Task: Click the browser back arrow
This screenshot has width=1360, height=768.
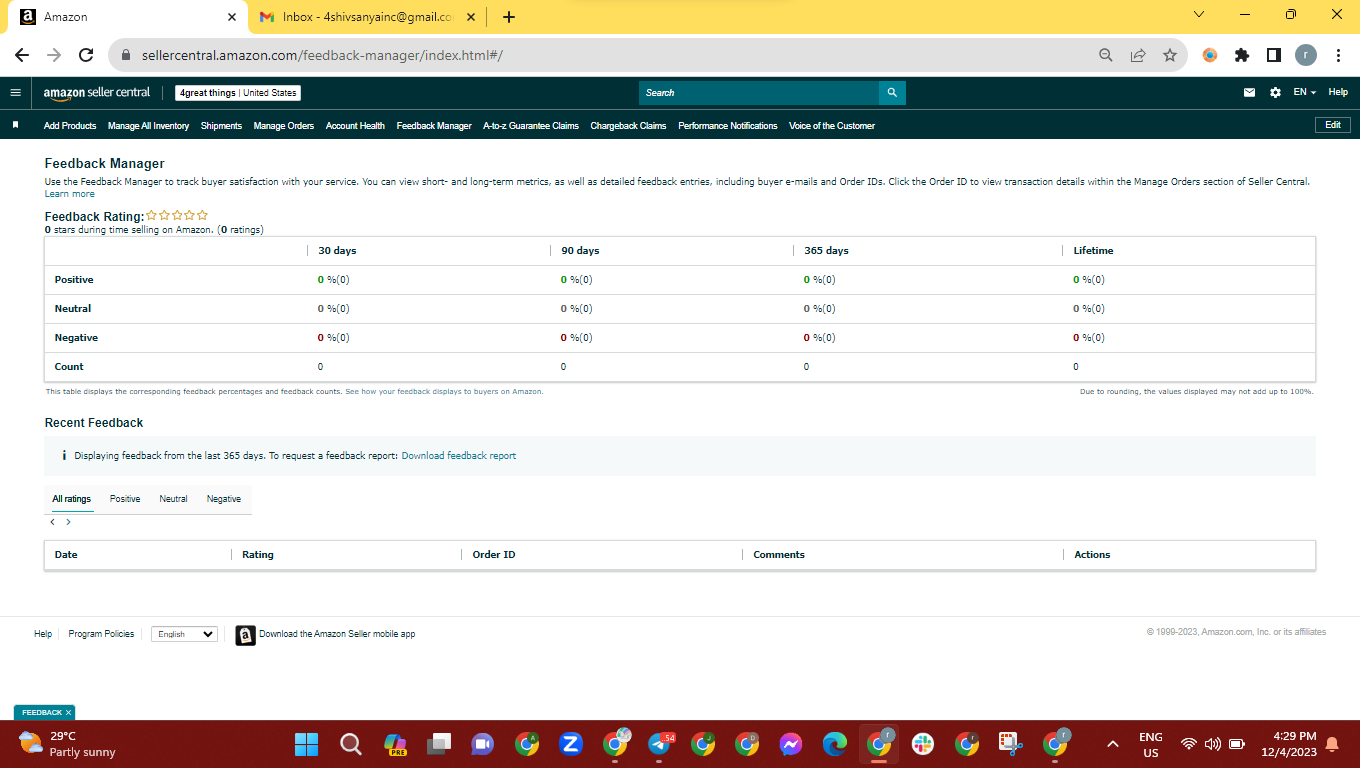Action: 22,55
